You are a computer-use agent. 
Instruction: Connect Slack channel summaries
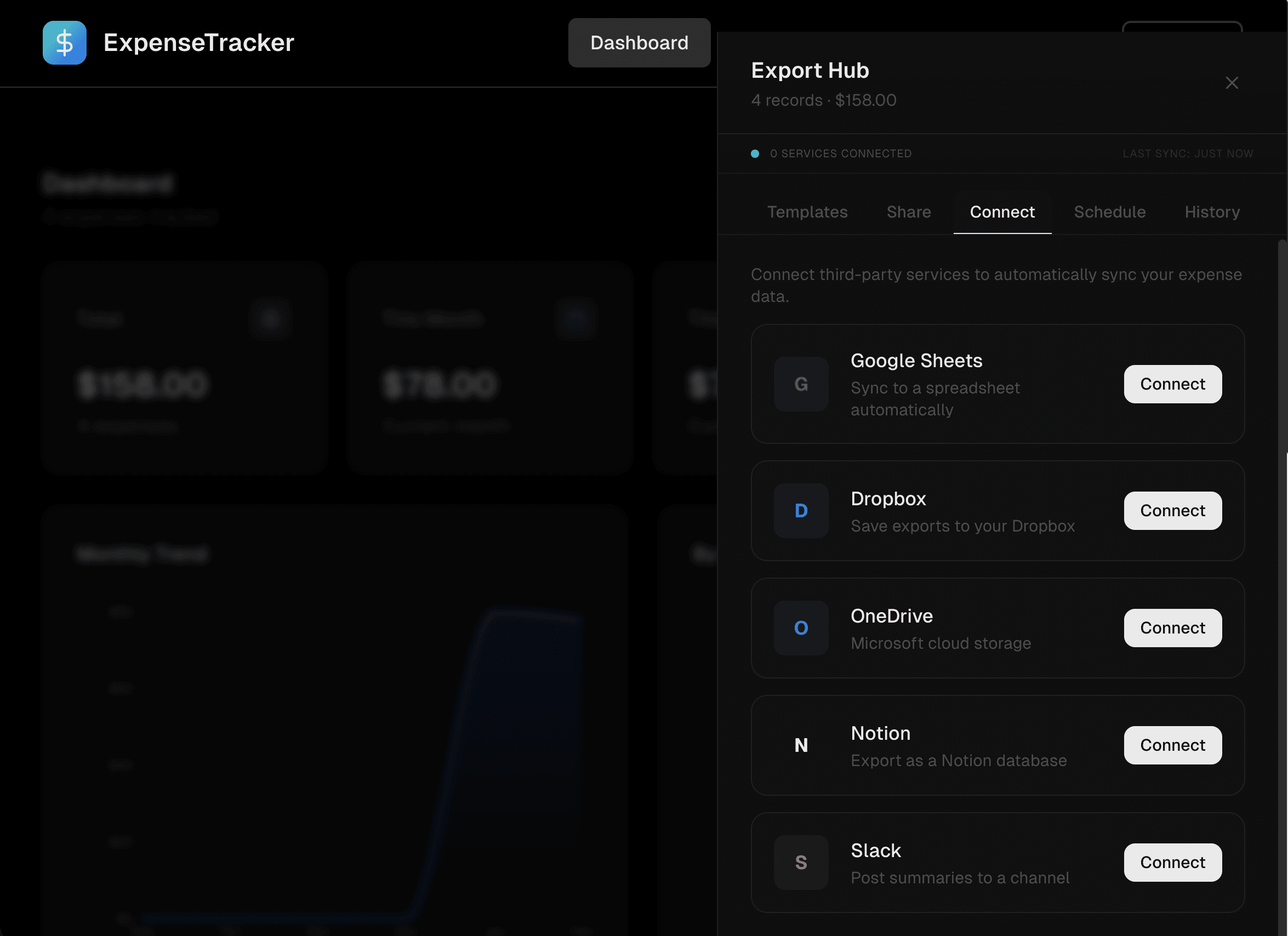[x=1172, y=862]
